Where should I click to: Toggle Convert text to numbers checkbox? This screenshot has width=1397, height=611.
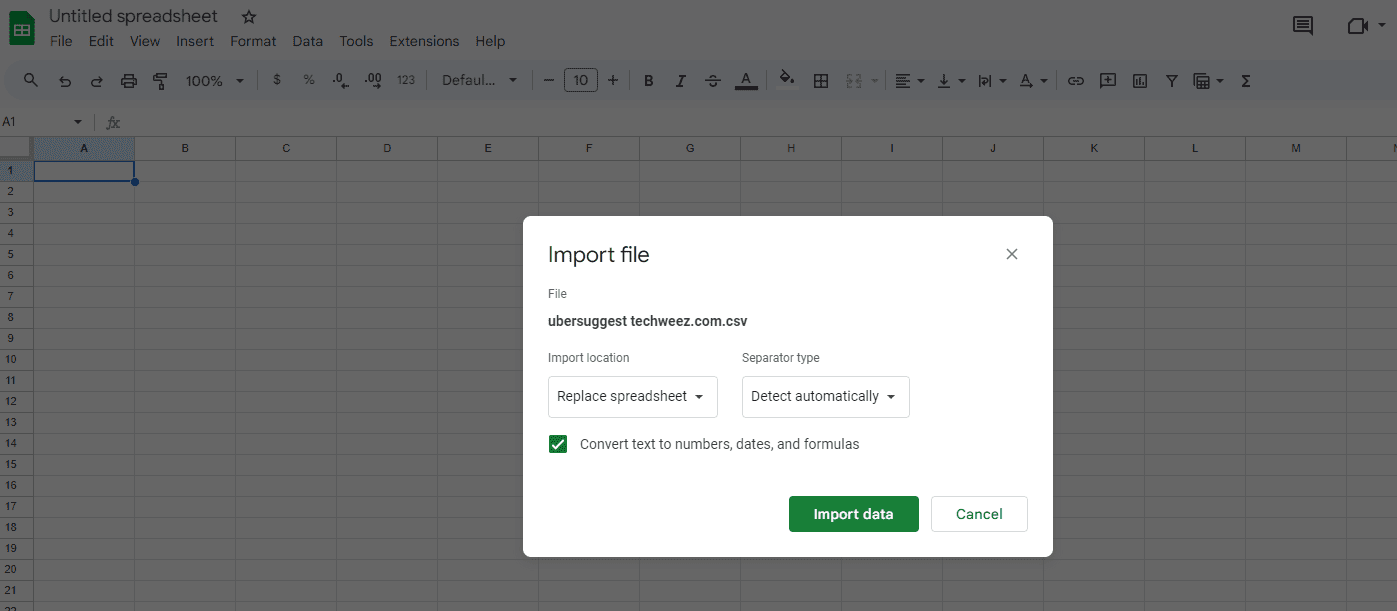tap(558, 444)
